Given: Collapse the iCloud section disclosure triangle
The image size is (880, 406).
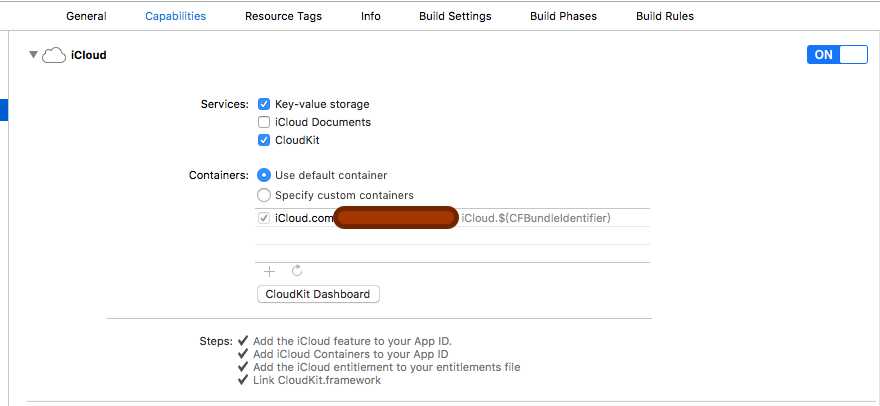Looking at the screenshot, I should [x=34, y=54].
